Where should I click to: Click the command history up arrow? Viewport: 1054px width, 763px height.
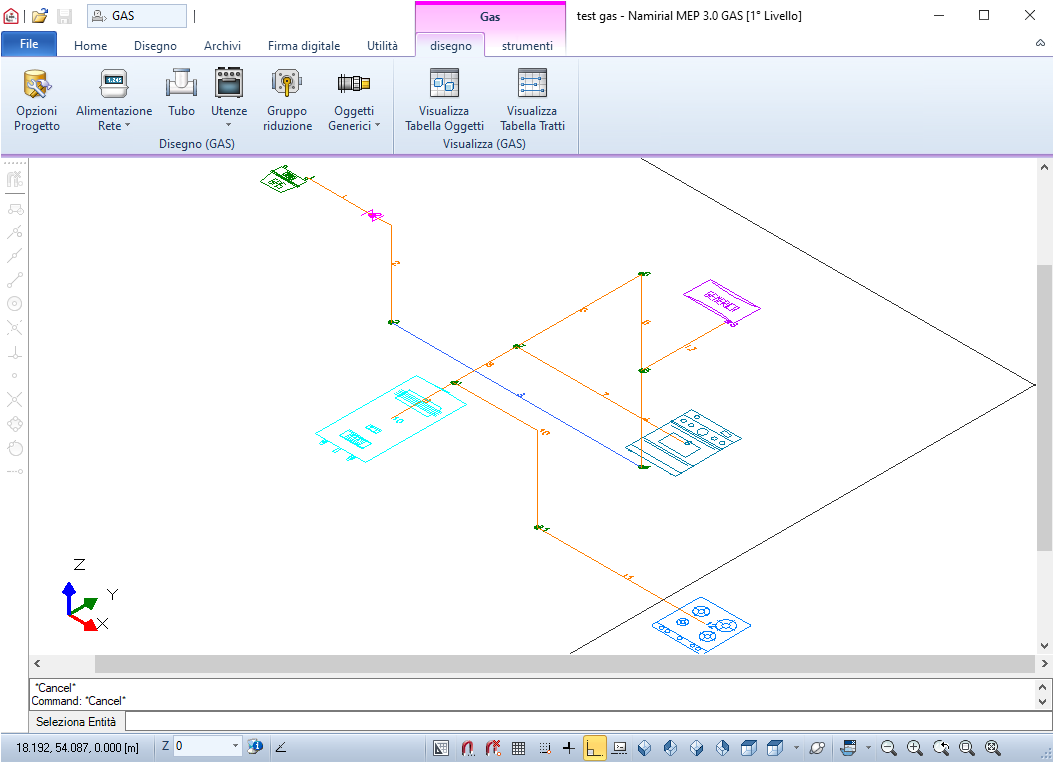pyautogui.click(x=1042, y=688)
